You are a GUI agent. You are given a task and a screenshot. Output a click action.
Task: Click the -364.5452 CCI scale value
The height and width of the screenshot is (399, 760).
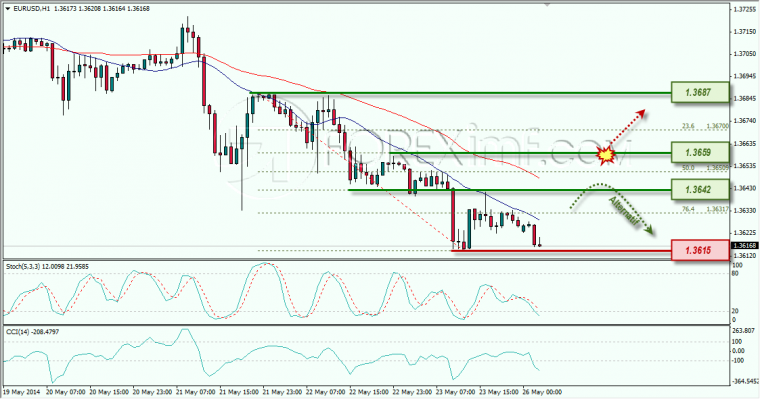[745, 382]
